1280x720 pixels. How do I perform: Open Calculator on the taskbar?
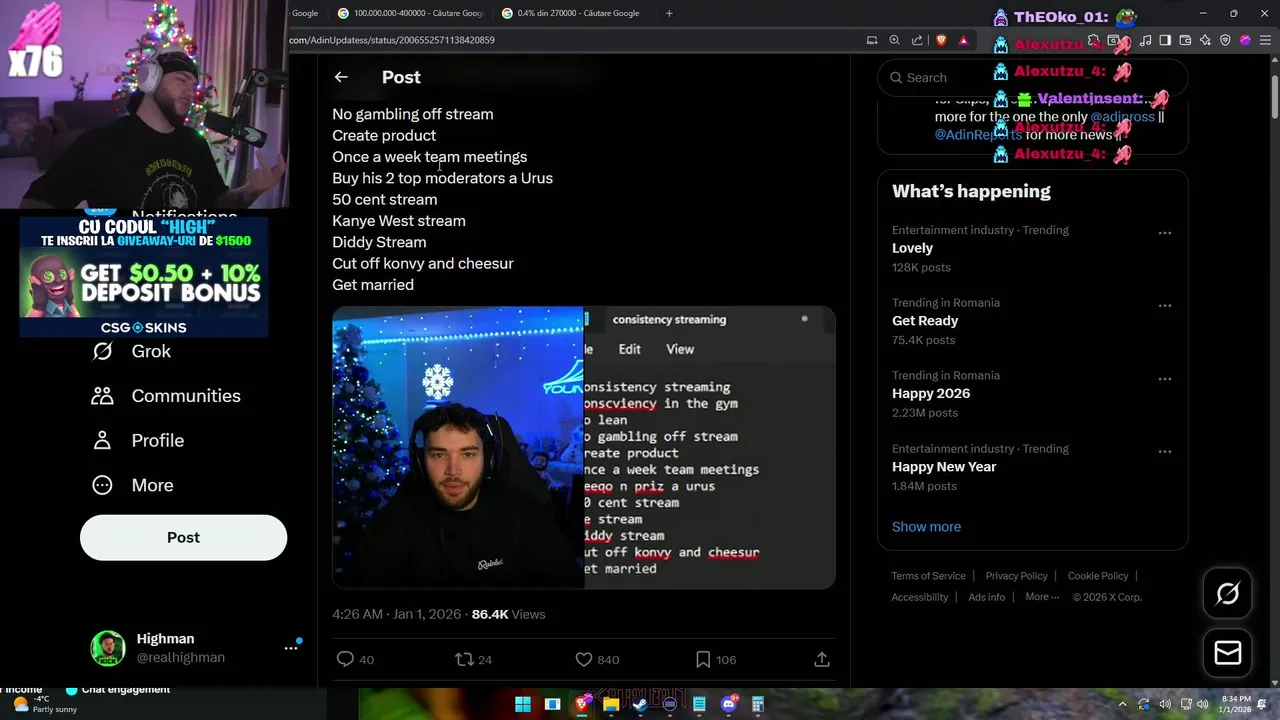(x=758, y=704)
